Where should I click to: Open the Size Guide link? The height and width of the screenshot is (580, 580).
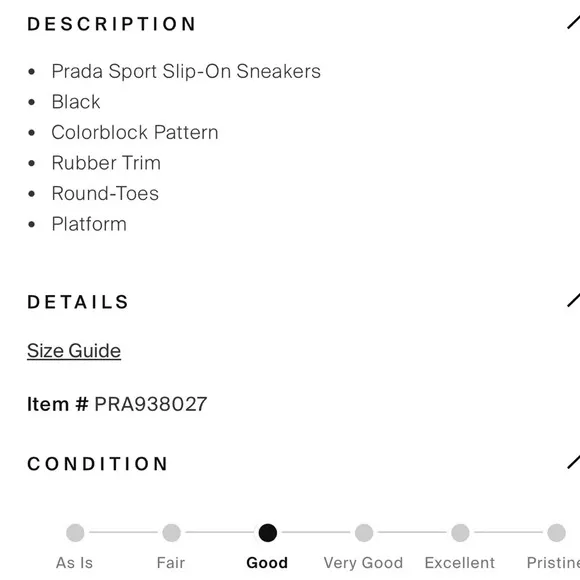74,350
